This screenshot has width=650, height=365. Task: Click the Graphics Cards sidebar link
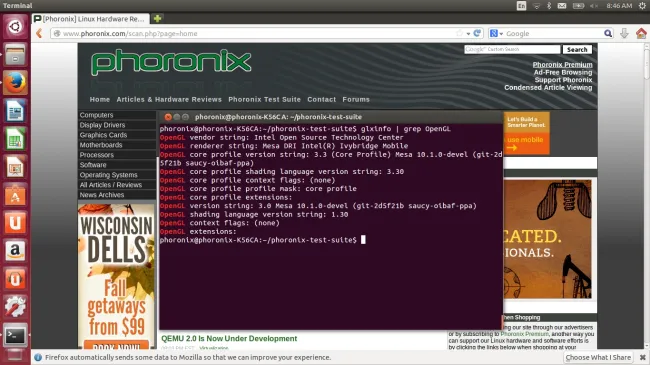103,135
